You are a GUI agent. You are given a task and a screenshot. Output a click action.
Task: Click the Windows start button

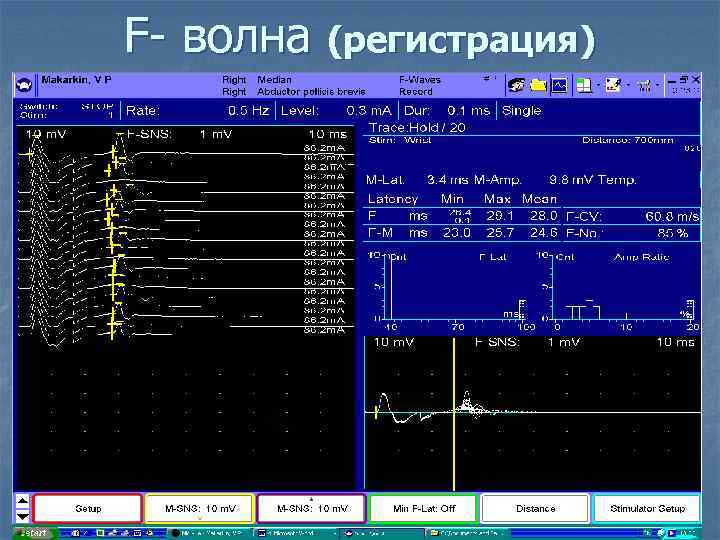(x=34, y=533)
